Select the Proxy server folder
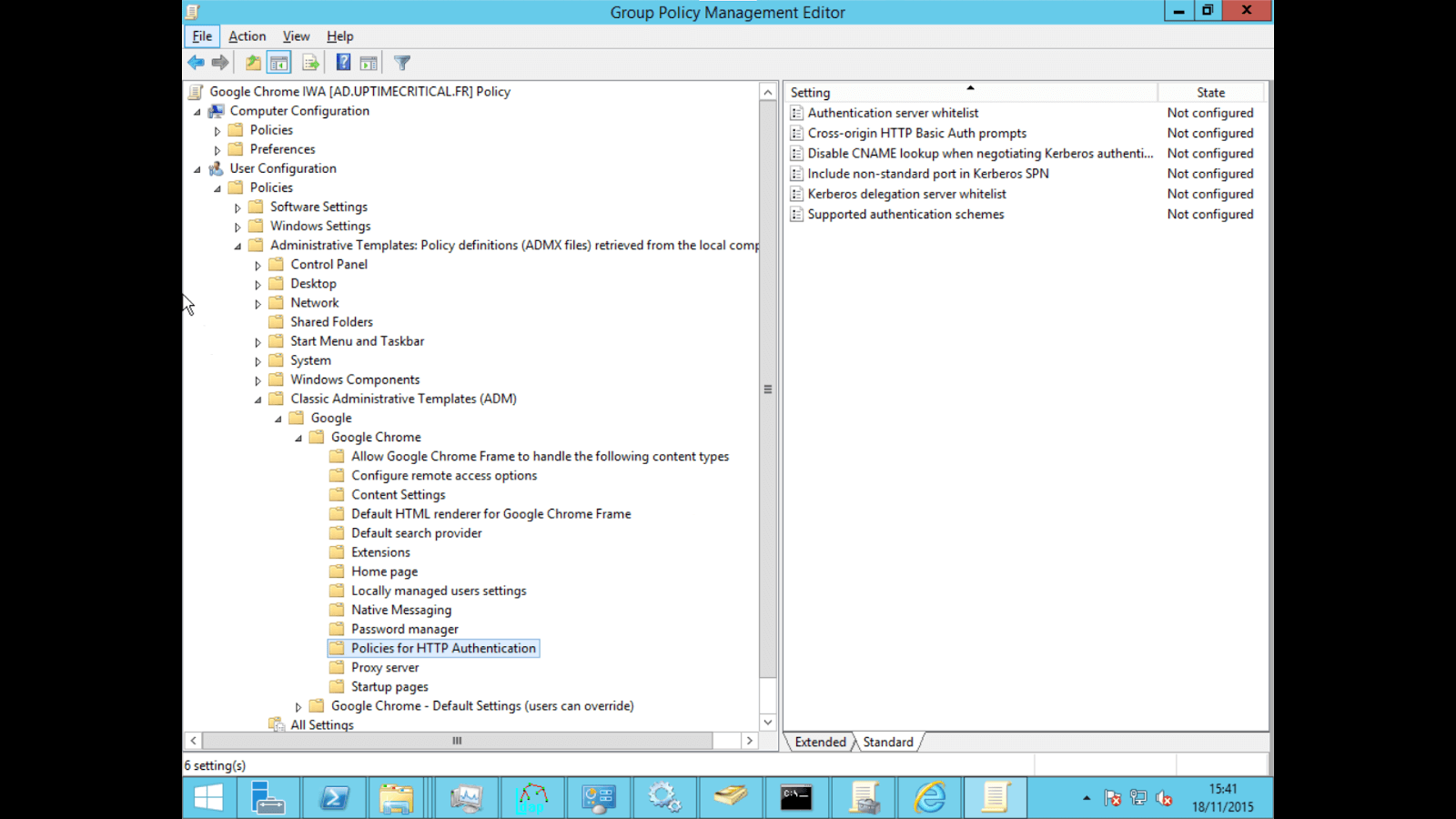The width and height of the screenshot is (1456, 819). pyautogui.click(x=385, y=667)
